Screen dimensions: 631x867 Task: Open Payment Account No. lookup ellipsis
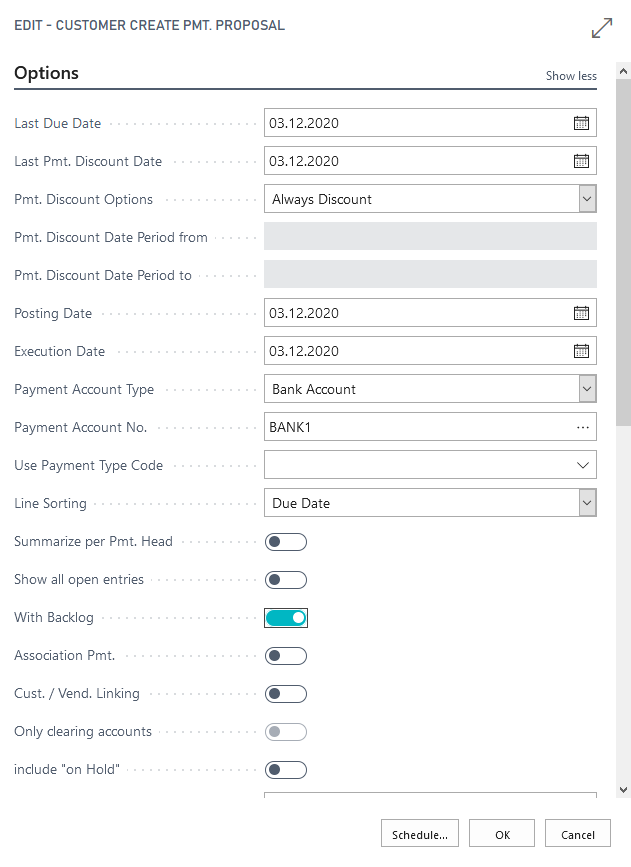coord(583,428)
